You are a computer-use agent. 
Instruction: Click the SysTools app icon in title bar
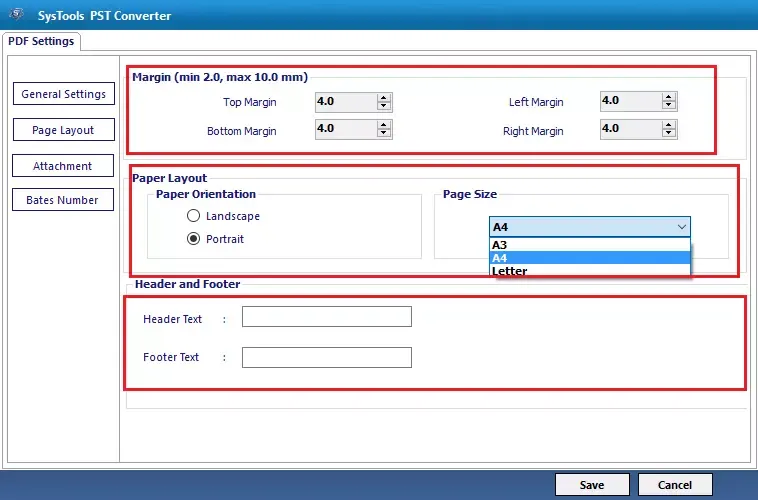[x=16, y=14]
